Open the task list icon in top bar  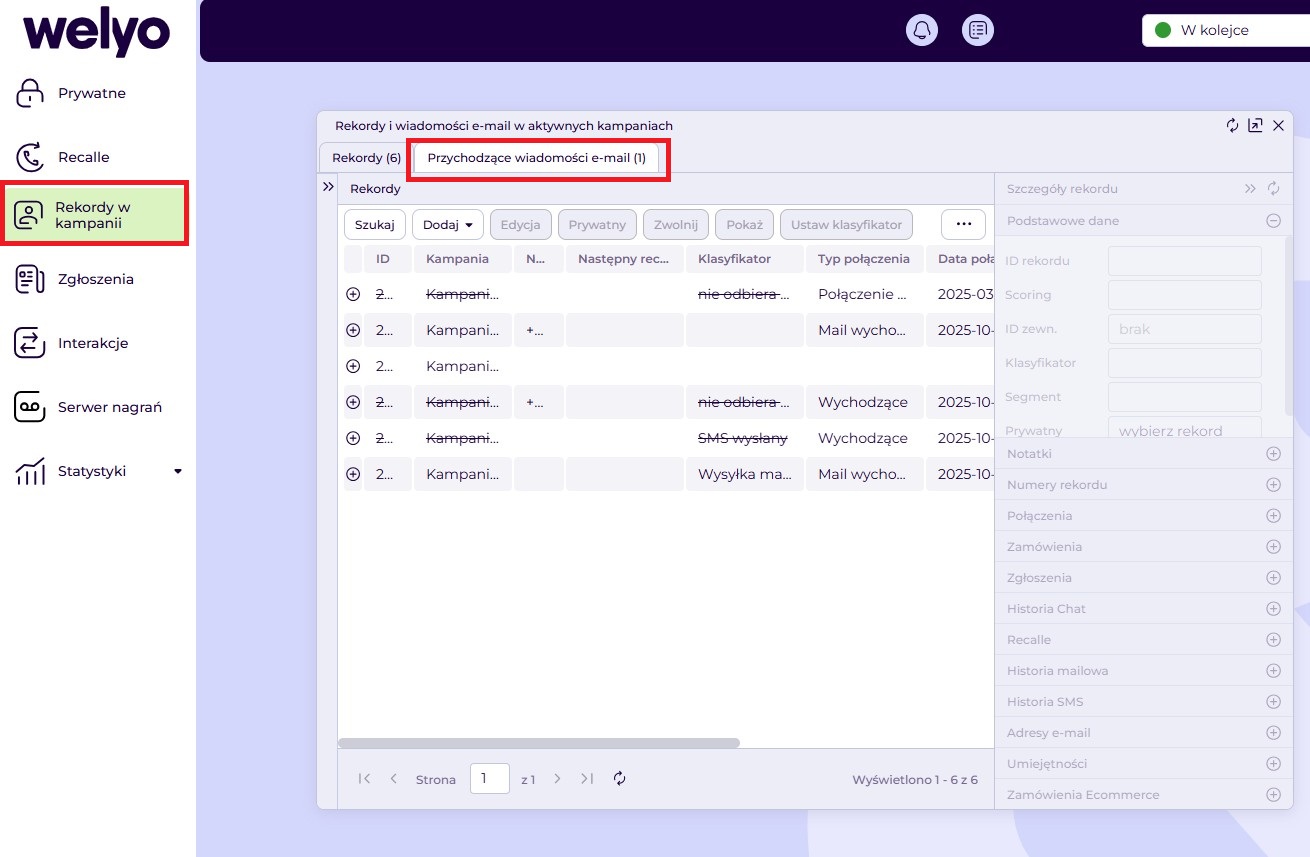tap(978, 30)
